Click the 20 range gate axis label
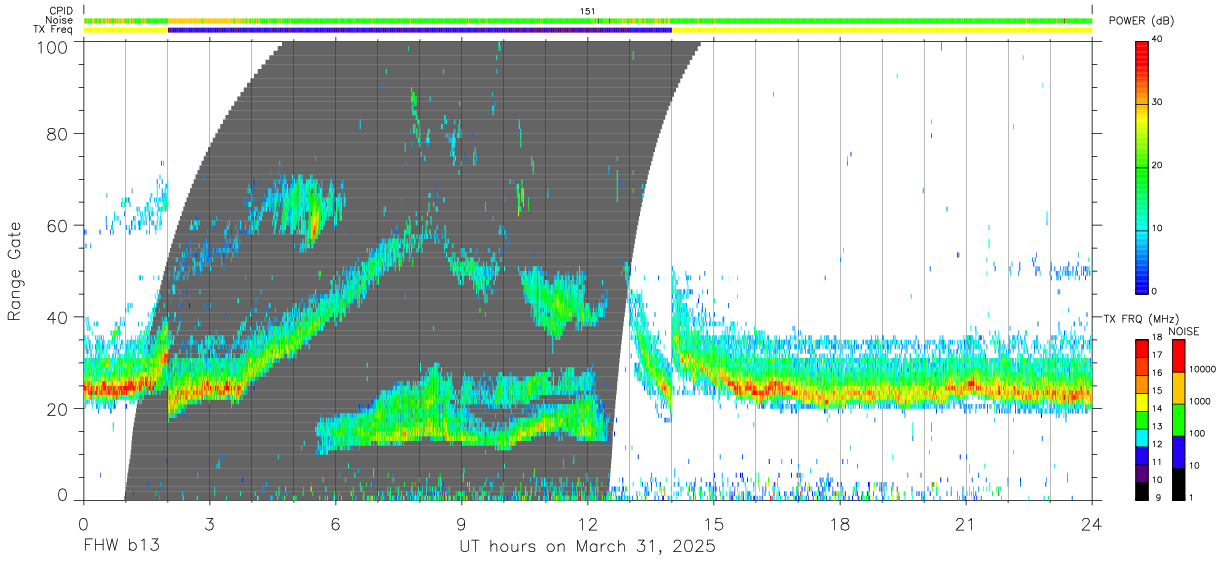 [x=58, y=409]
